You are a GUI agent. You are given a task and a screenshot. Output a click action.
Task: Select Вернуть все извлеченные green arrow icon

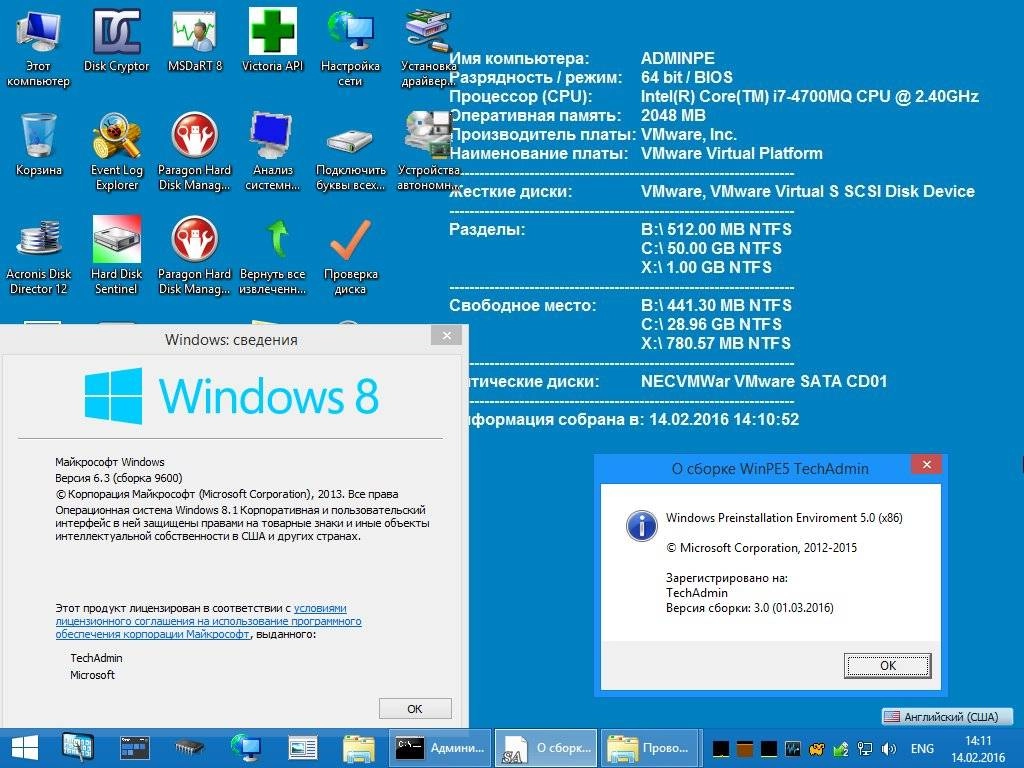click(272, 256)
